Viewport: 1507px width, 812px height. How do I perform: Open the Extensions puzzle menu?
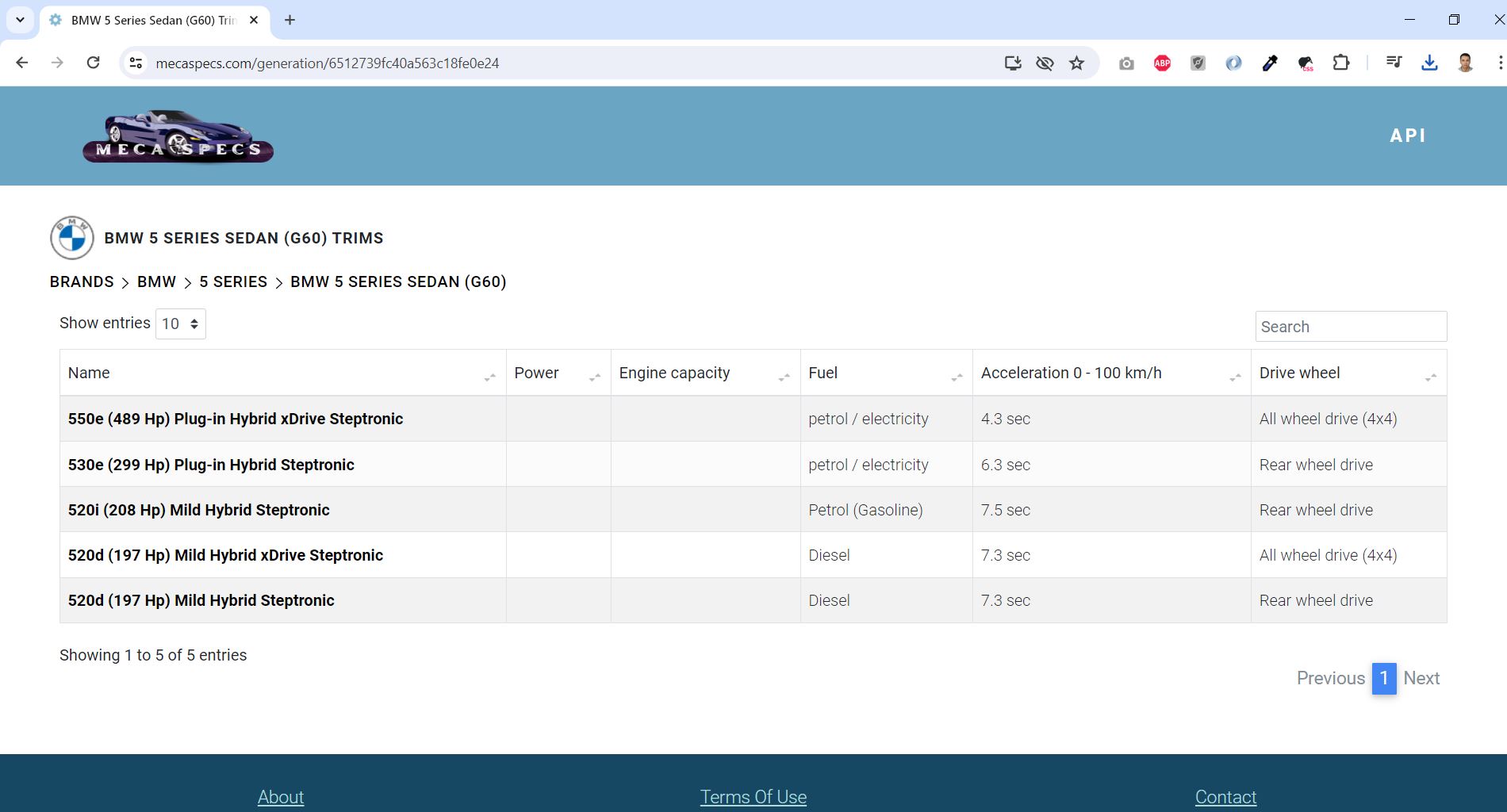[1341, 63]
